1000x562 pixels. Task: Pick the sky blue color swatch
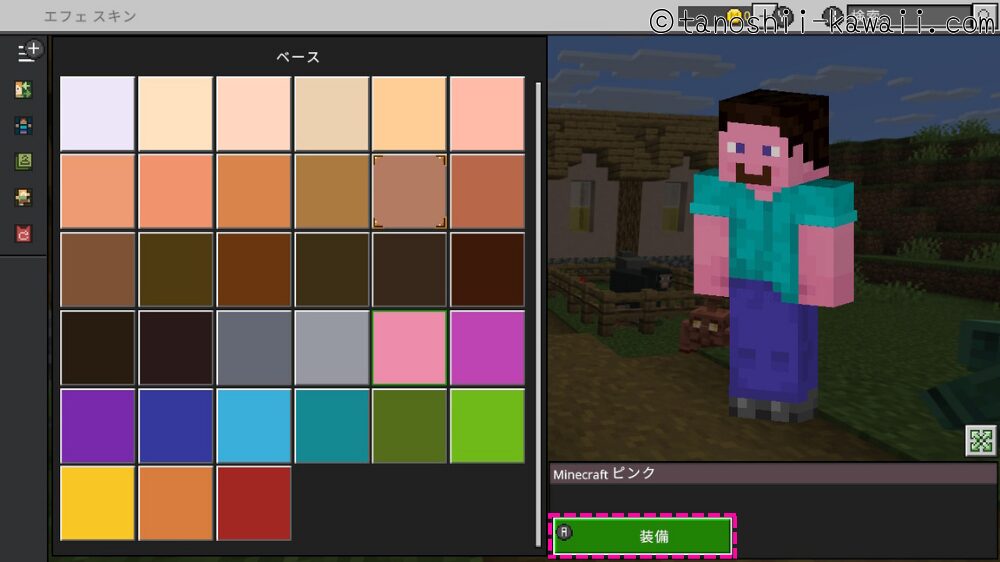(253, 425)
